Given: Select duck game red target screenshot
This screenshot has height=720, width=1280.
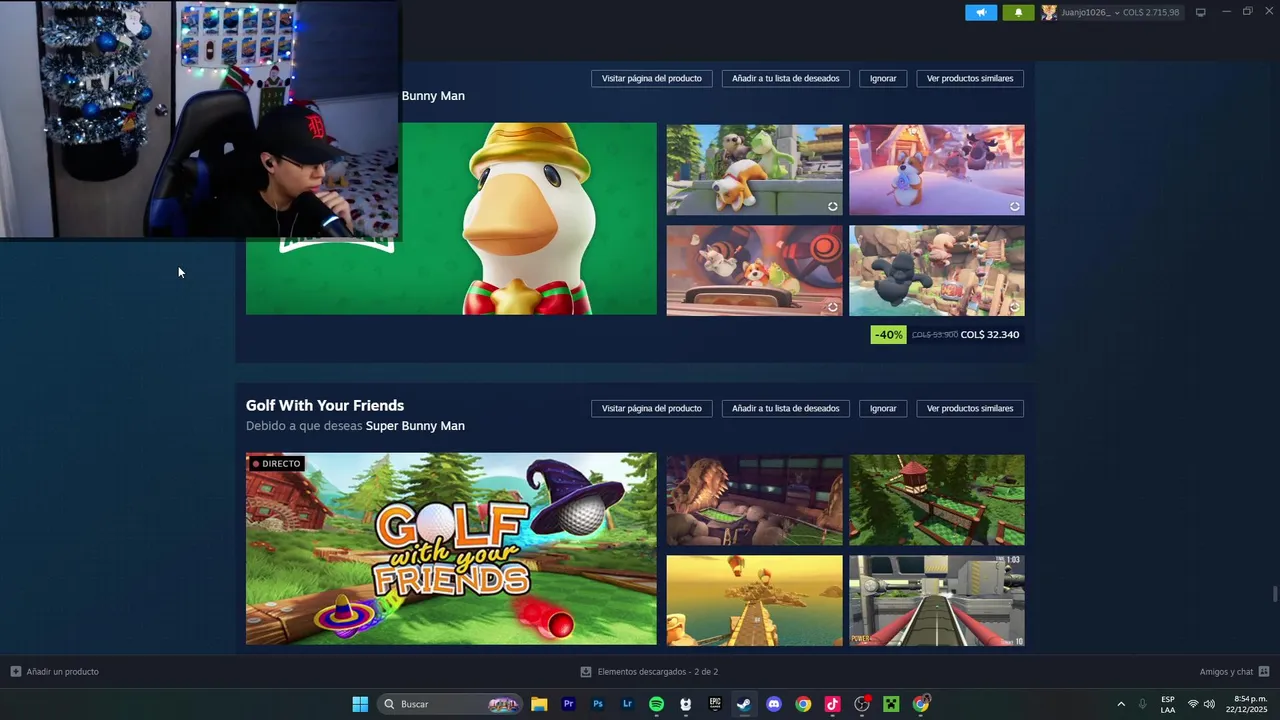Looking at the screenshot, I should (754, 270).
